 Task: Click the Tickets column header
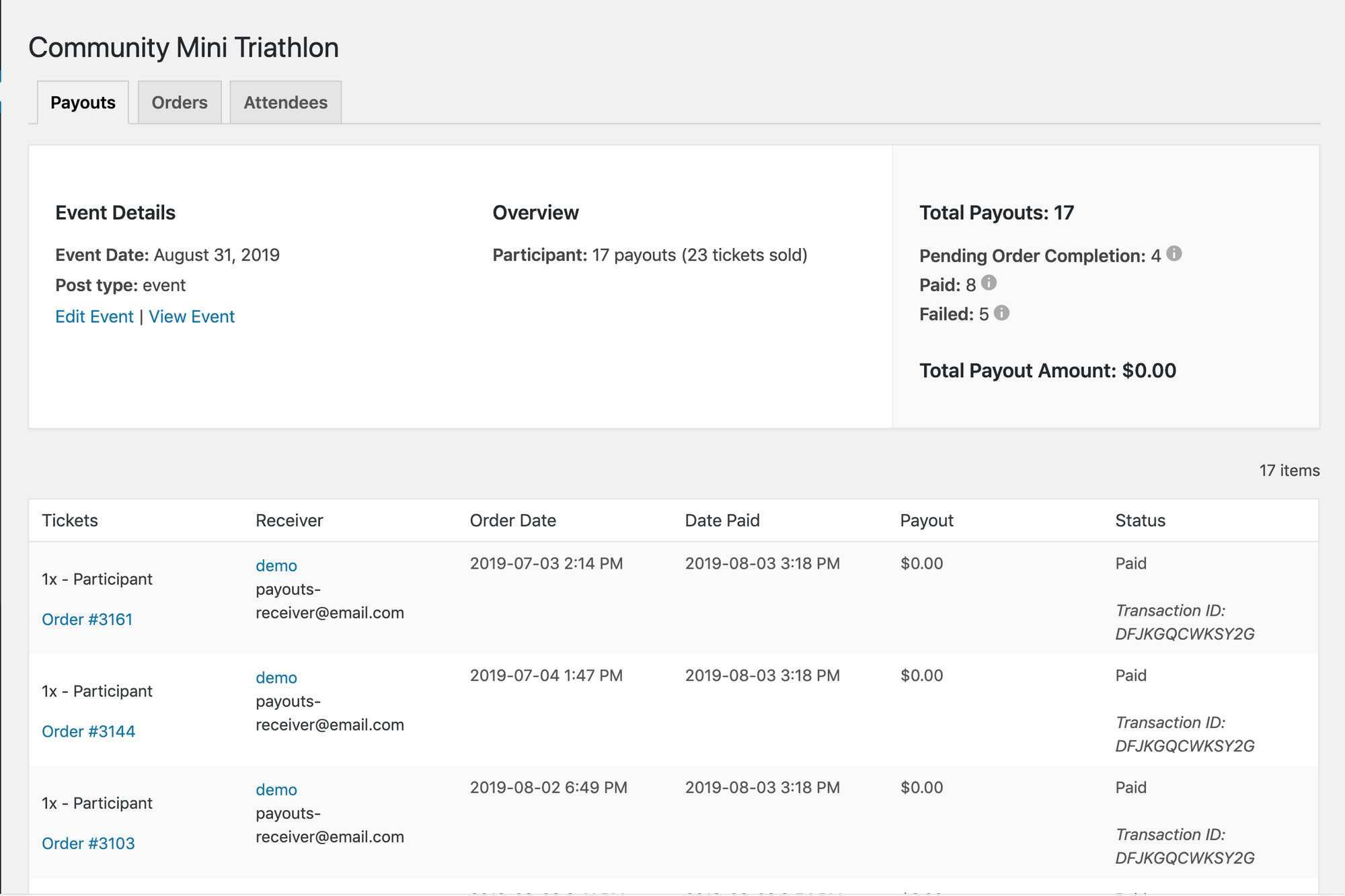click(x=70, y=520)
